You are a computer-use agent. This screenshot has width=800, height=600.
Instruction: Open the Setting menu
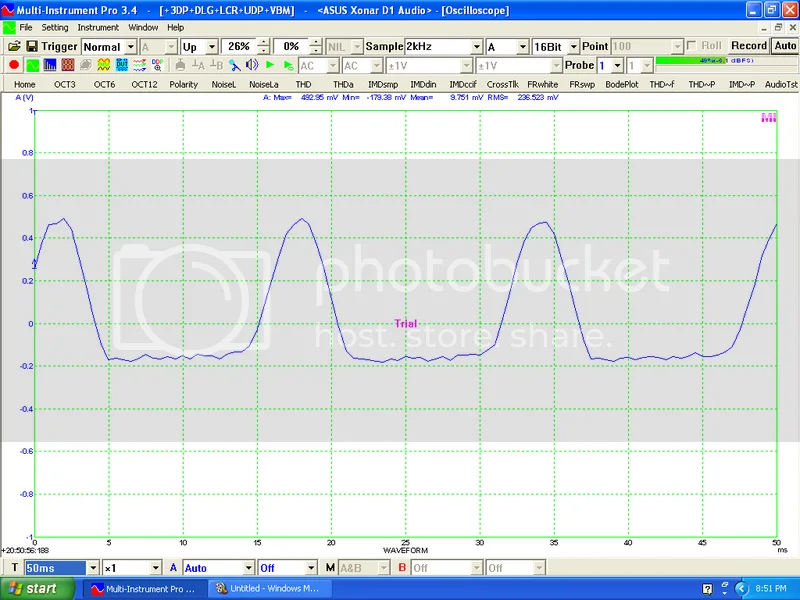55,27
